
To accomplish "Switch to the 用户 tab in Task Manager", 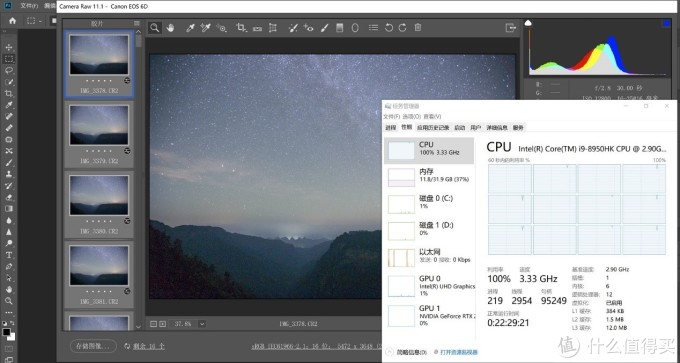I will tap(476, 128).
